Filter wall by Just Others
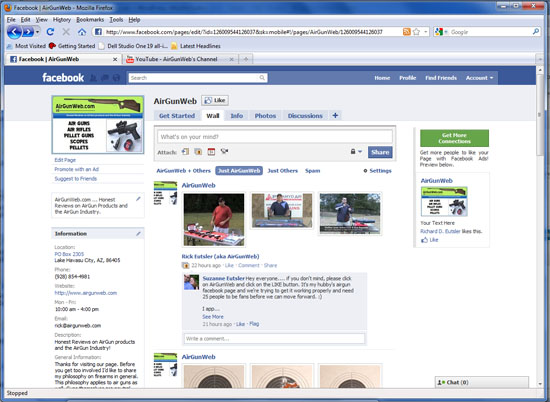 (282, 171)
